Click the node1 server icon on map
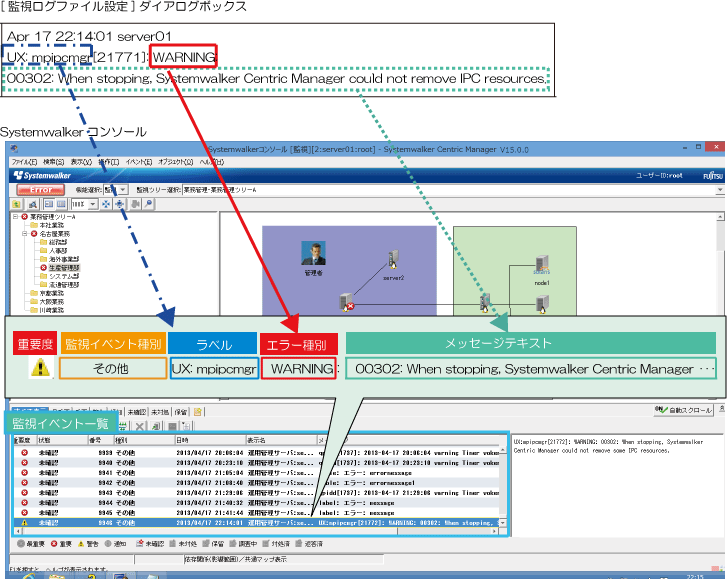The width and height of the screenshot is (727, 579). [541, 266]
